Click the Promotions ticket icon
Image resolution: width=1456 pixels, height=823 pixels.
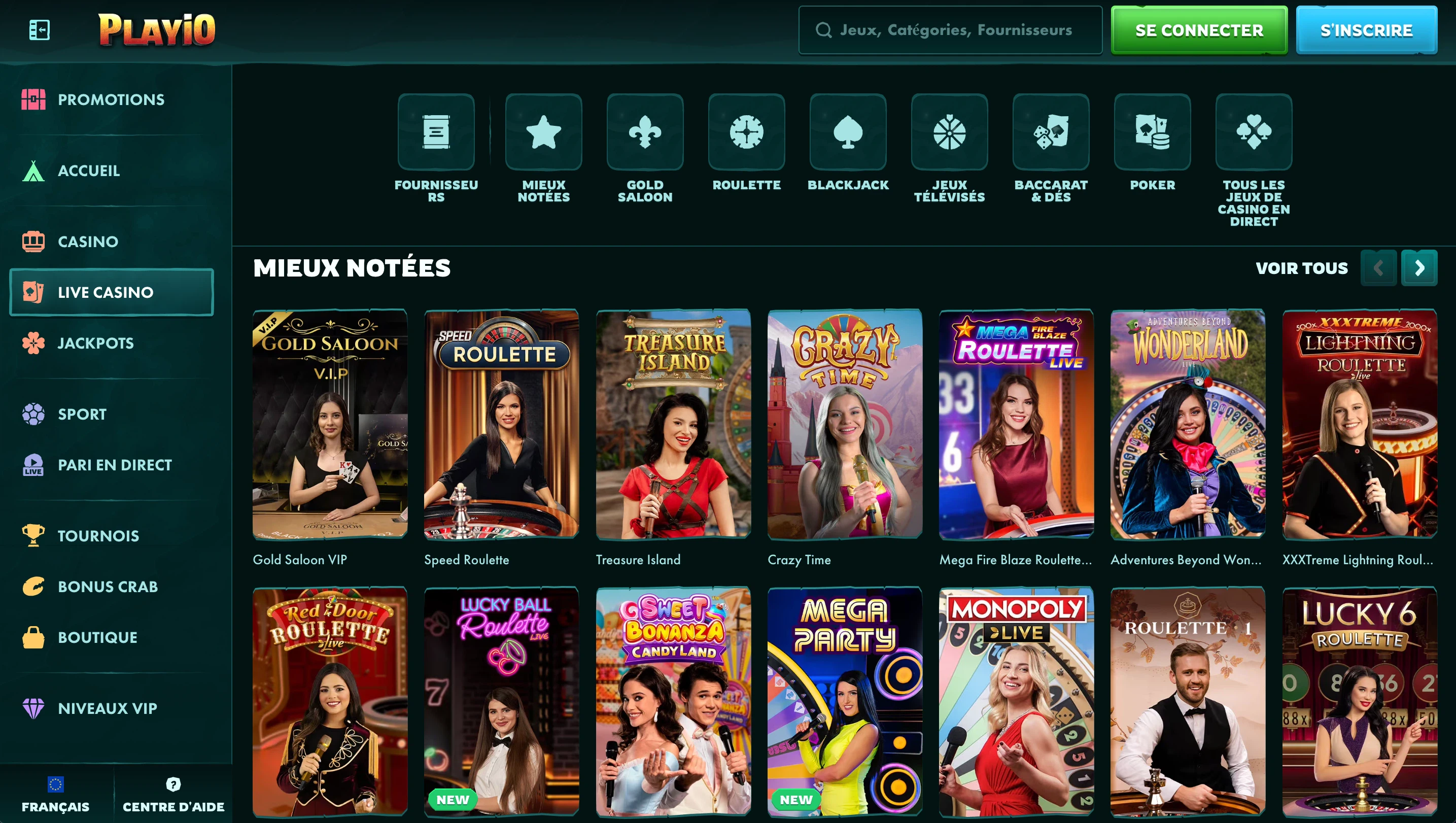tap(33, 99)
